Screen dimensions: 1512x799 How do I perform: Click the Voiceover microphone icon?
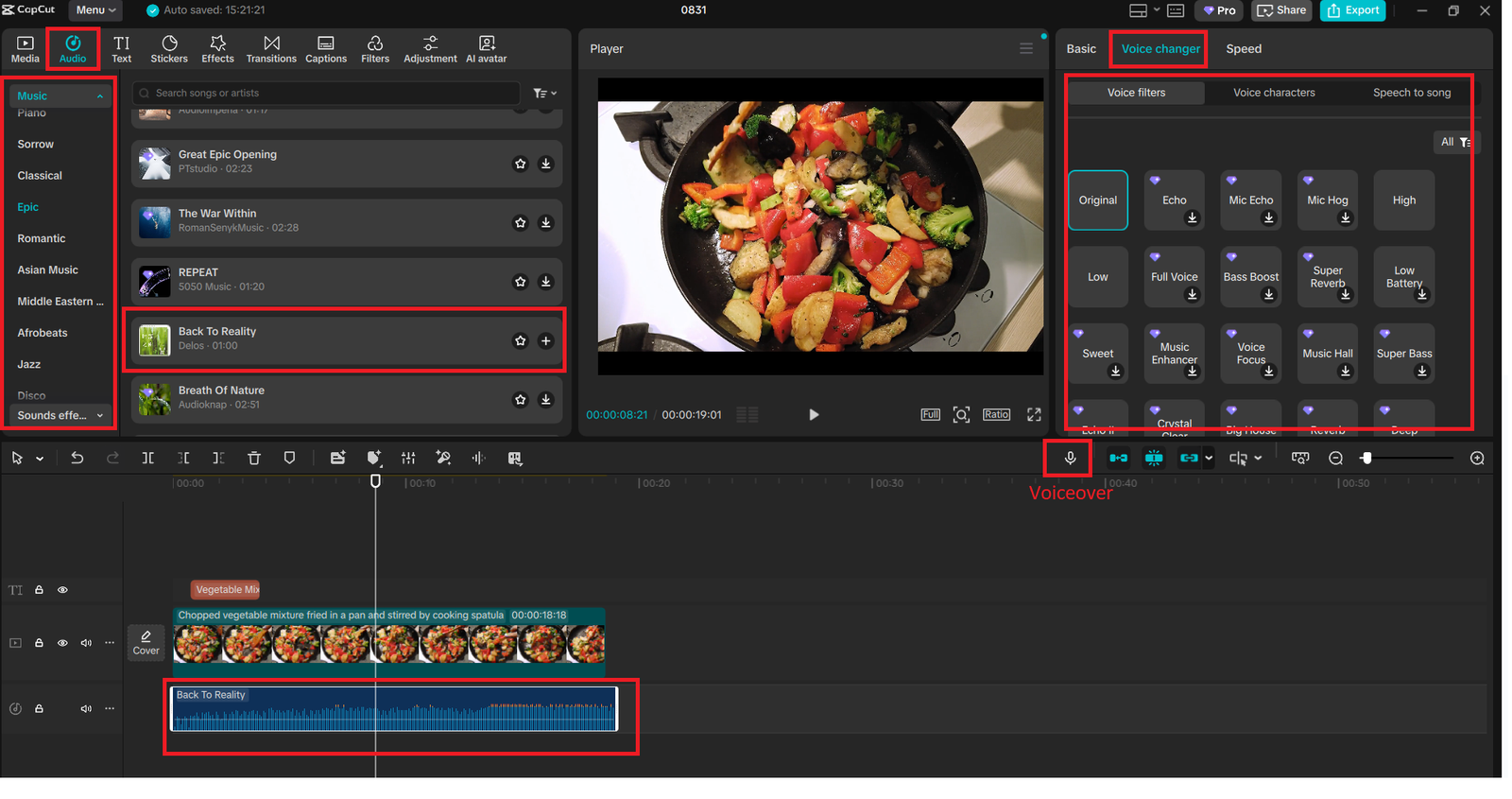1070,458
